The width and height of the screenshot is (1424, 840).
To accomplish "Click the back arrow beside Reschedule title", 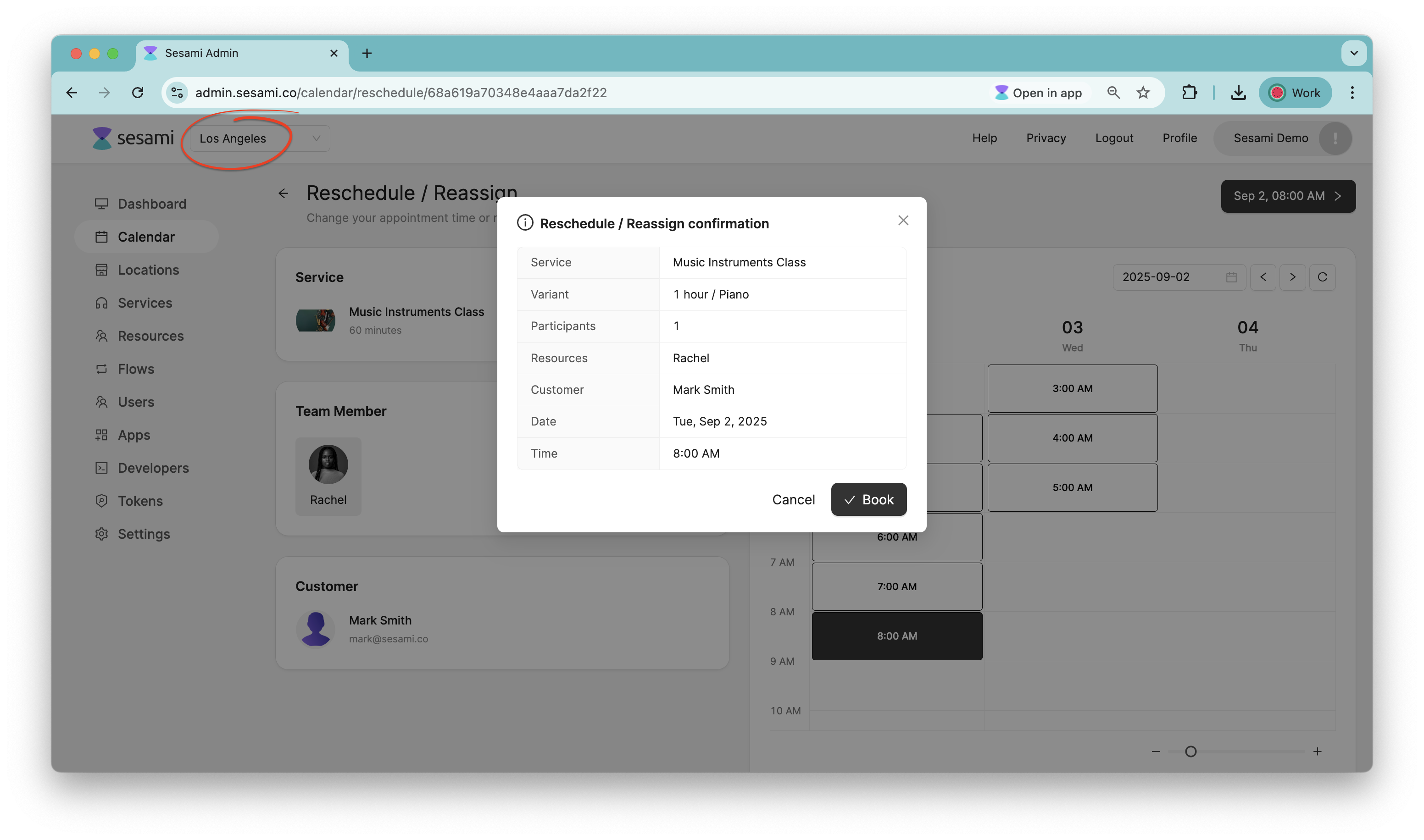I will [x=284, y=193].
